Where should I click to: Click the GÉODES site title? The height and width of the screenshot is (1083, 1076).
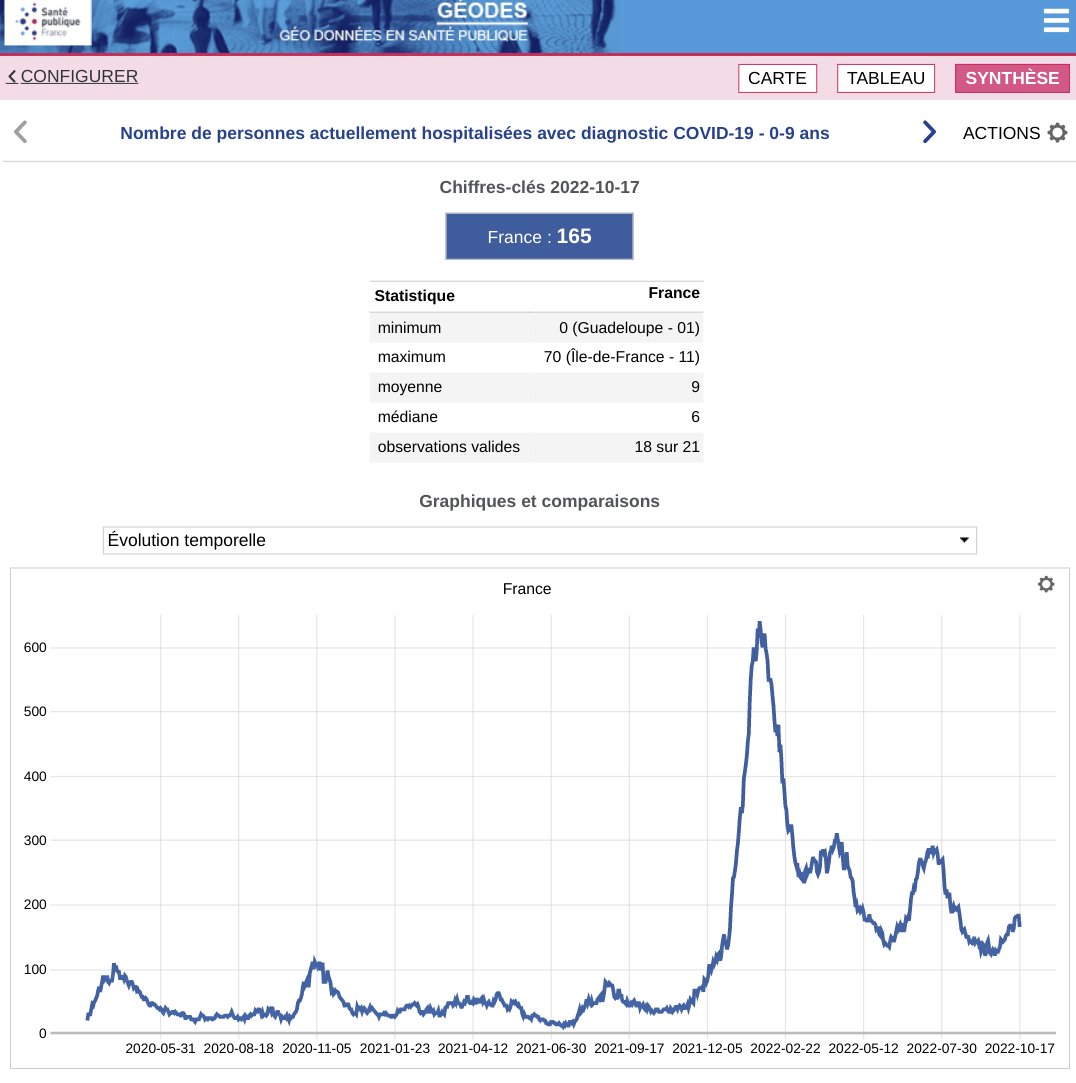pos(482,10)
